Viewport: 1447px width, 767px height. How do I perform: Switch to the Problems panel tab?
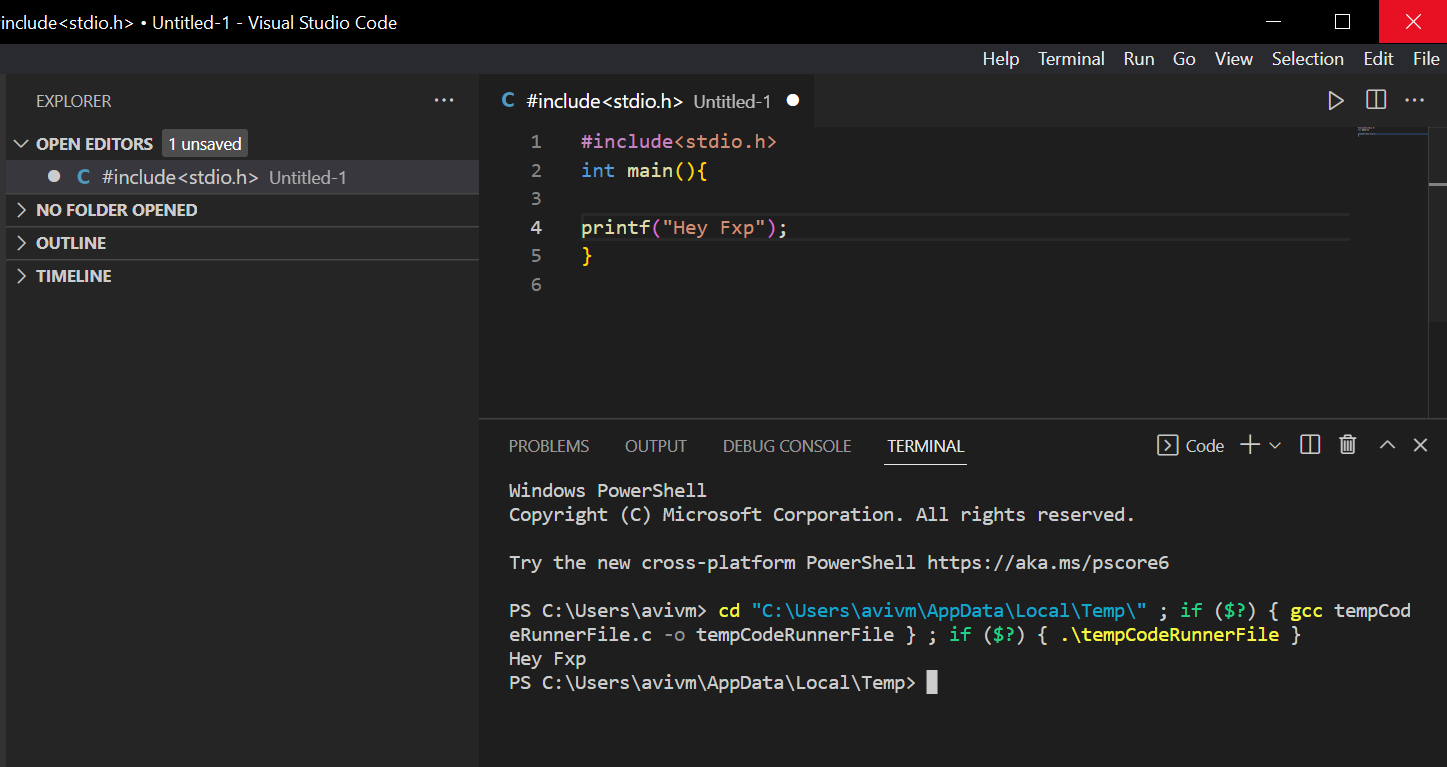pos(549,446)
